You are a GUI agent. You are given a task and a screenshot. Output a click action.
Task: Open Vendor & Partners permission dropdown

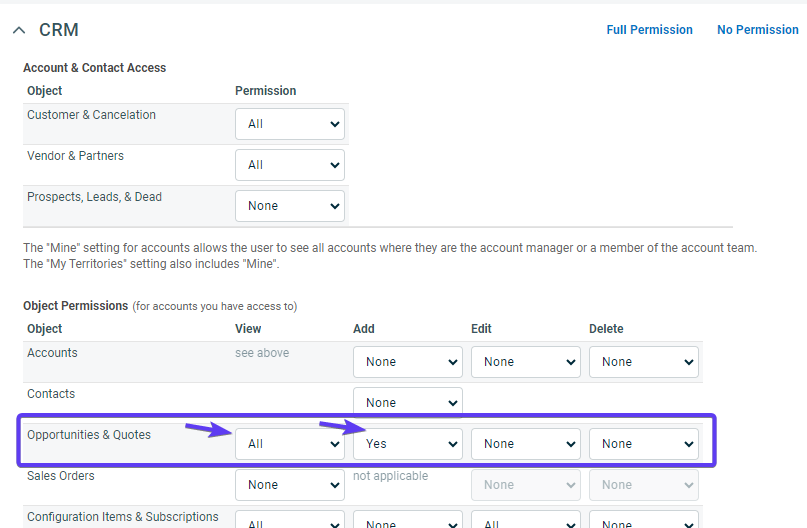click(x=290, y=165)
